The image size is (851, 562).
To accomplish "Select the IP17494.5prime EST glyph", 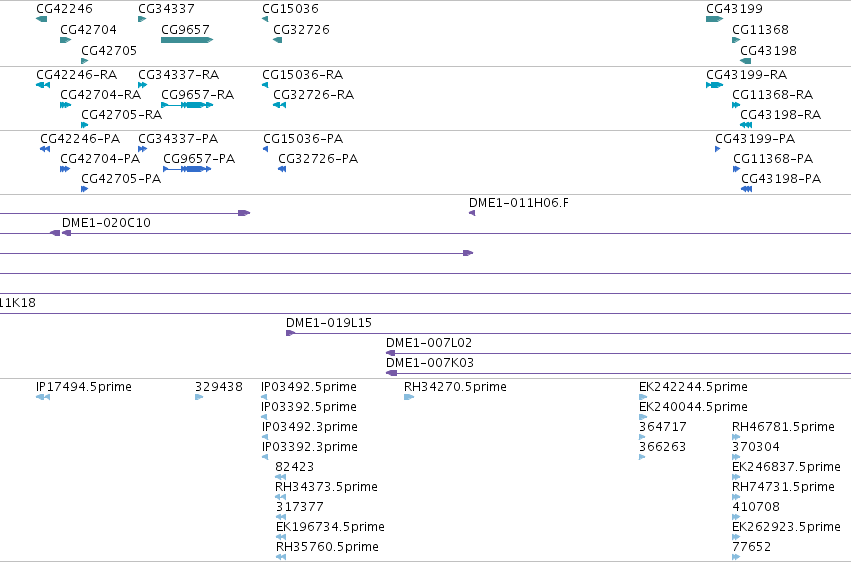I will [x=43, y=397].
